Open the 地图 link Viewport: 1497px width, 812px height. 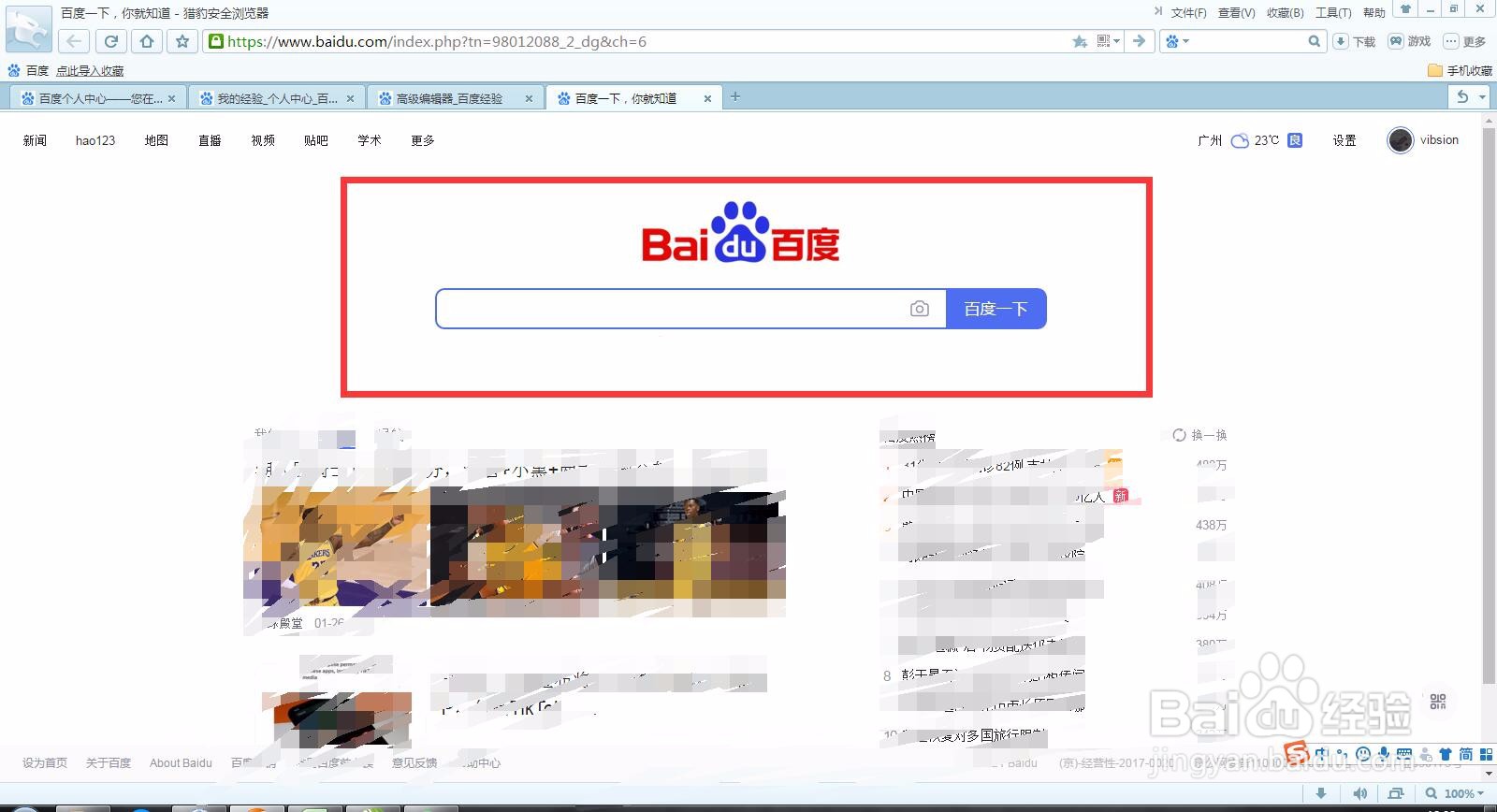[x=156, y=140]
